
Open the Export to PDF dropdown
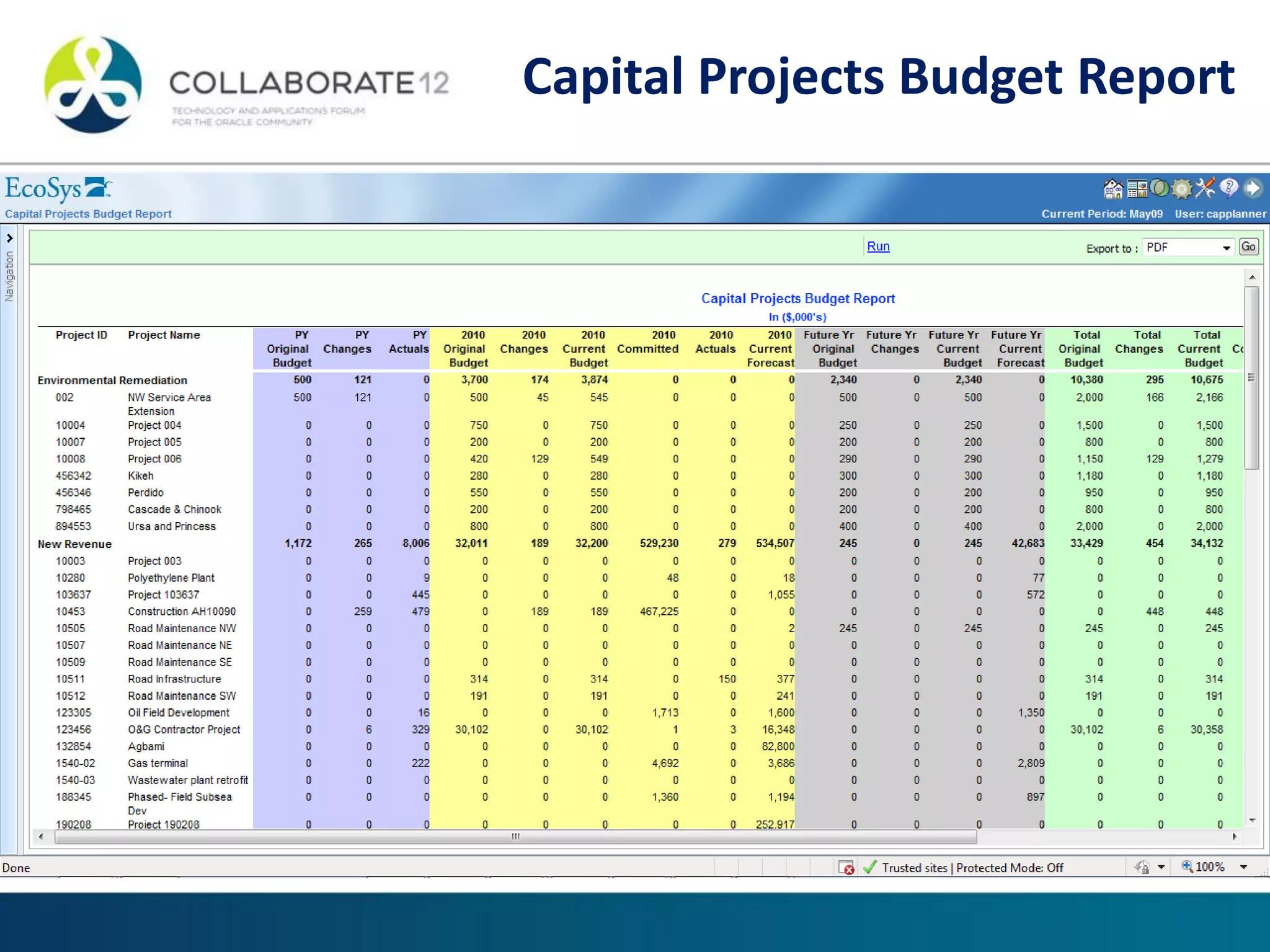pos(1188,247)
